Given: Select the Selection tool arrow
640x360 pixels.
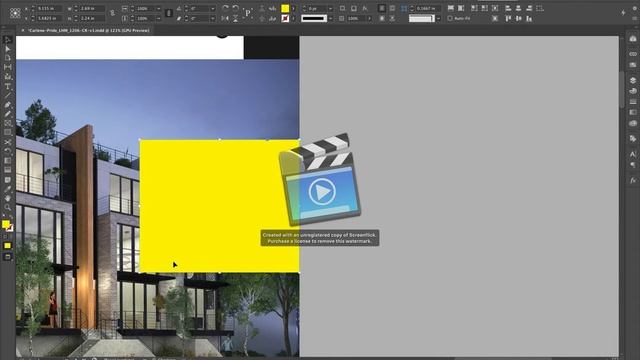Looking at the screenshot, I should pyautogui.click(x=7, y=40).
